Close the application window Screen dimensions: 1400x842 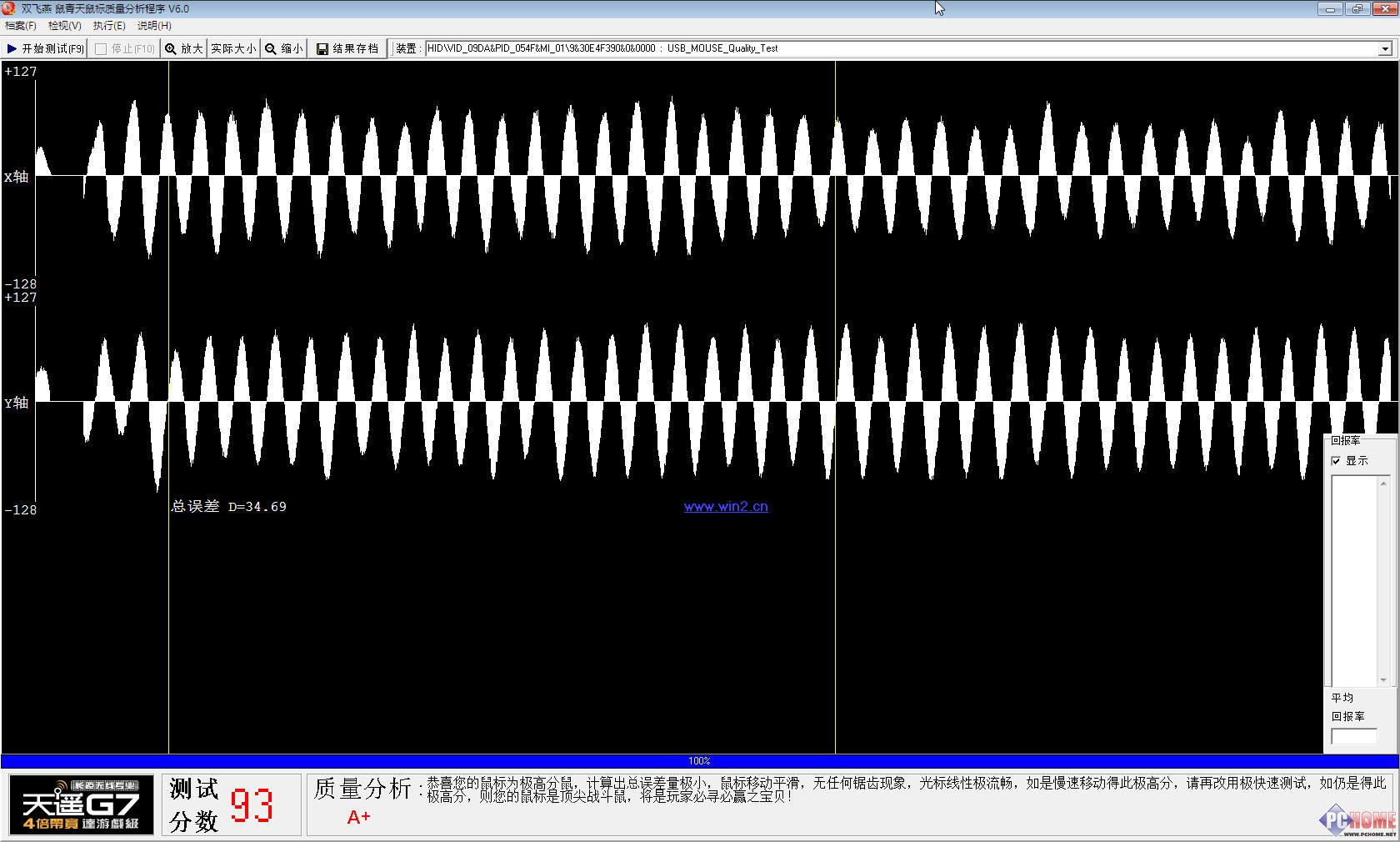1383,9
